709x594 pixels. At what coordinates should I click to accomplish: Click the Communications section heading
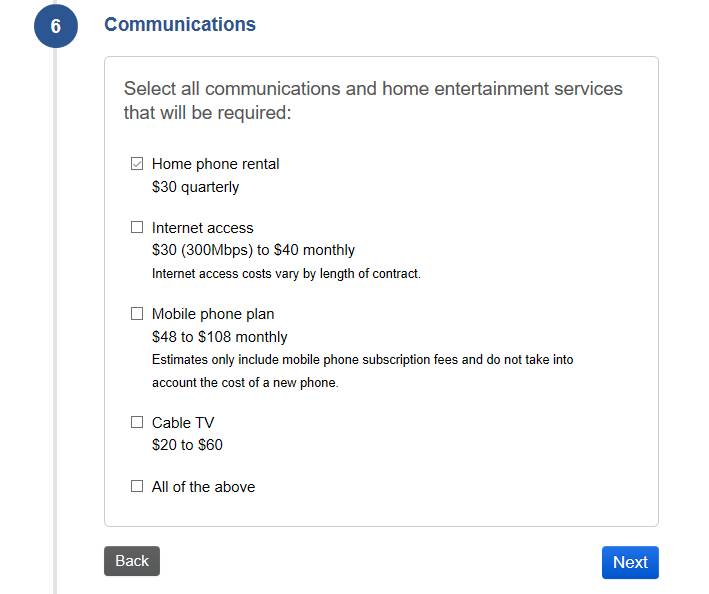pos(180,25)
